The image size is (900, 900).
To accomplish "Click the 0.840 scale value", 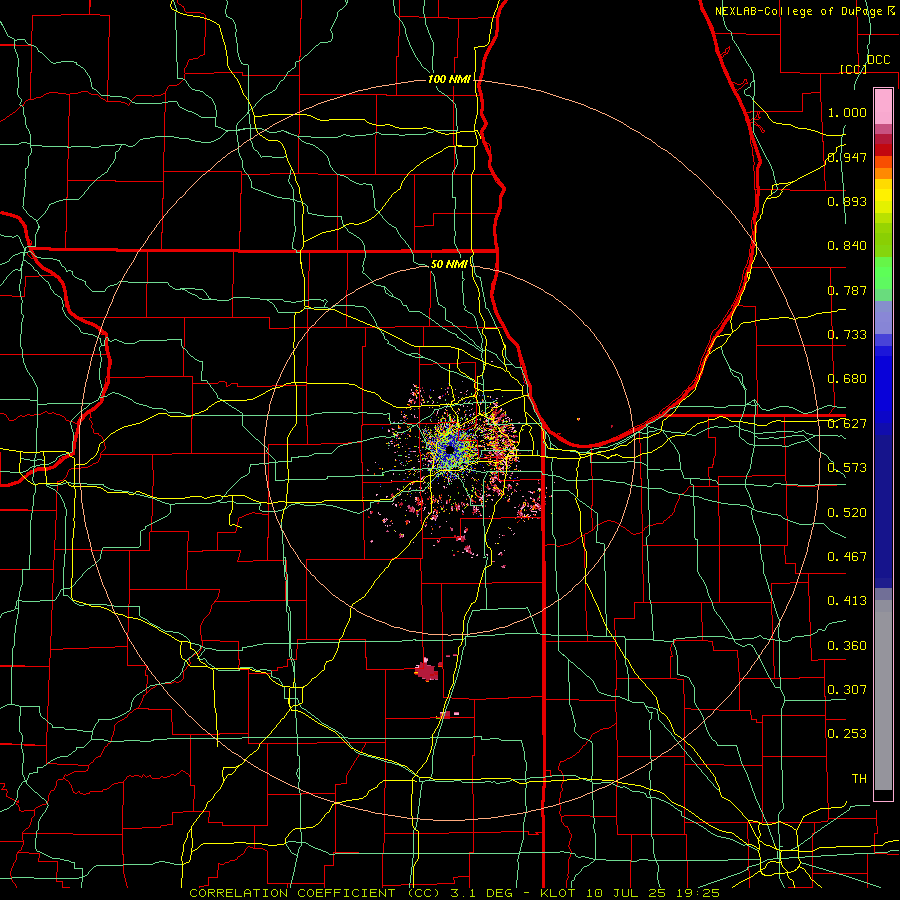I will pyautogui.click(x=847, y=246).
